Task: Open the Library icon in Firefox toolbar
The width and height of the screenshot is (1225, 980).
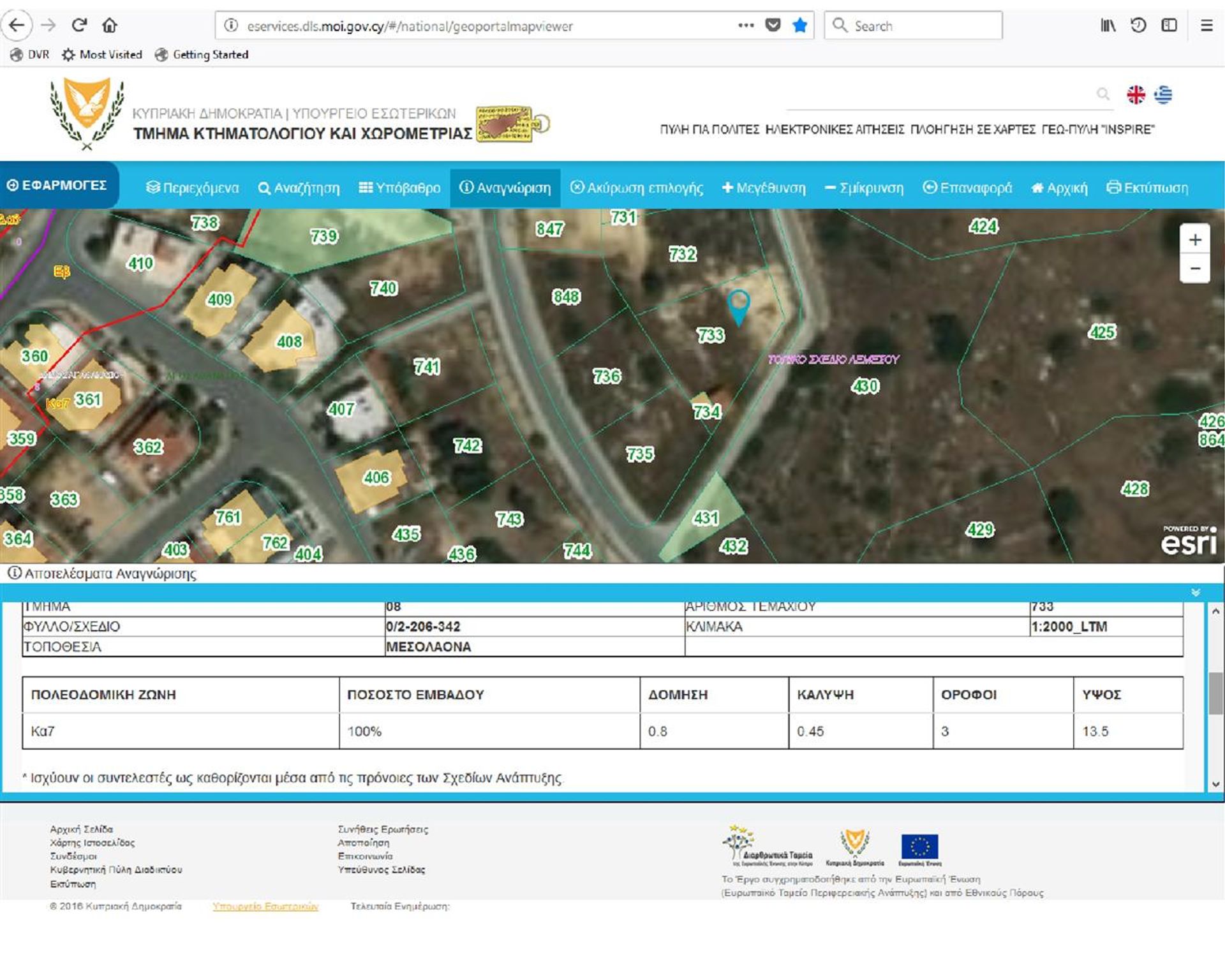Action: [1108, 26]
